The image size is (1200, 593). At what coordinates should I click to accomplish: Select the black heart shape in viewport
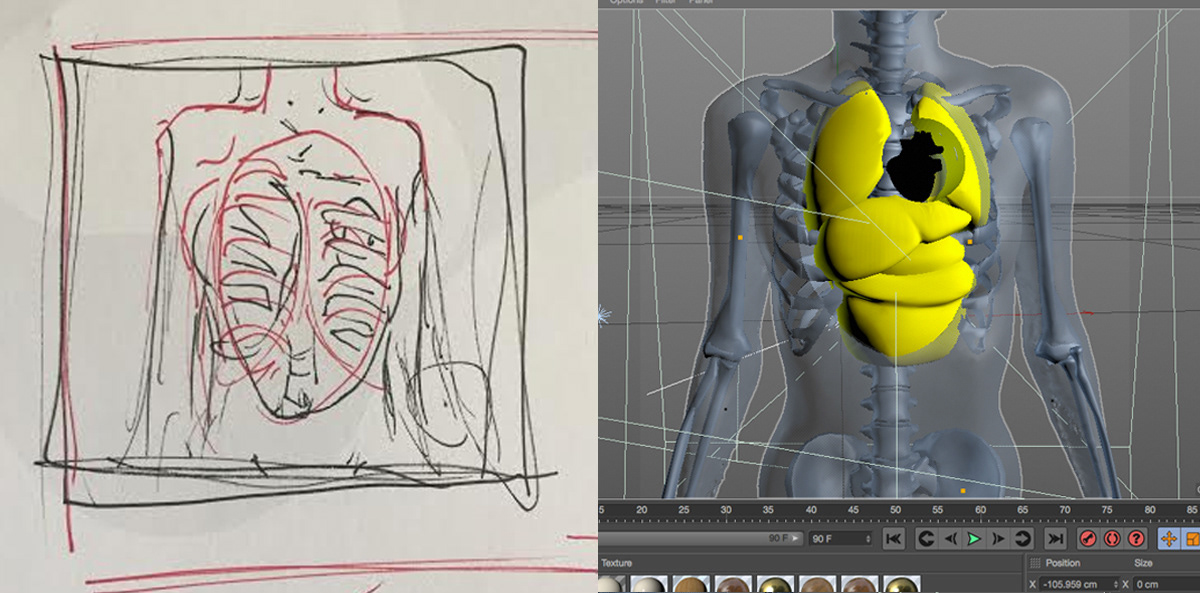coord(918,168)
